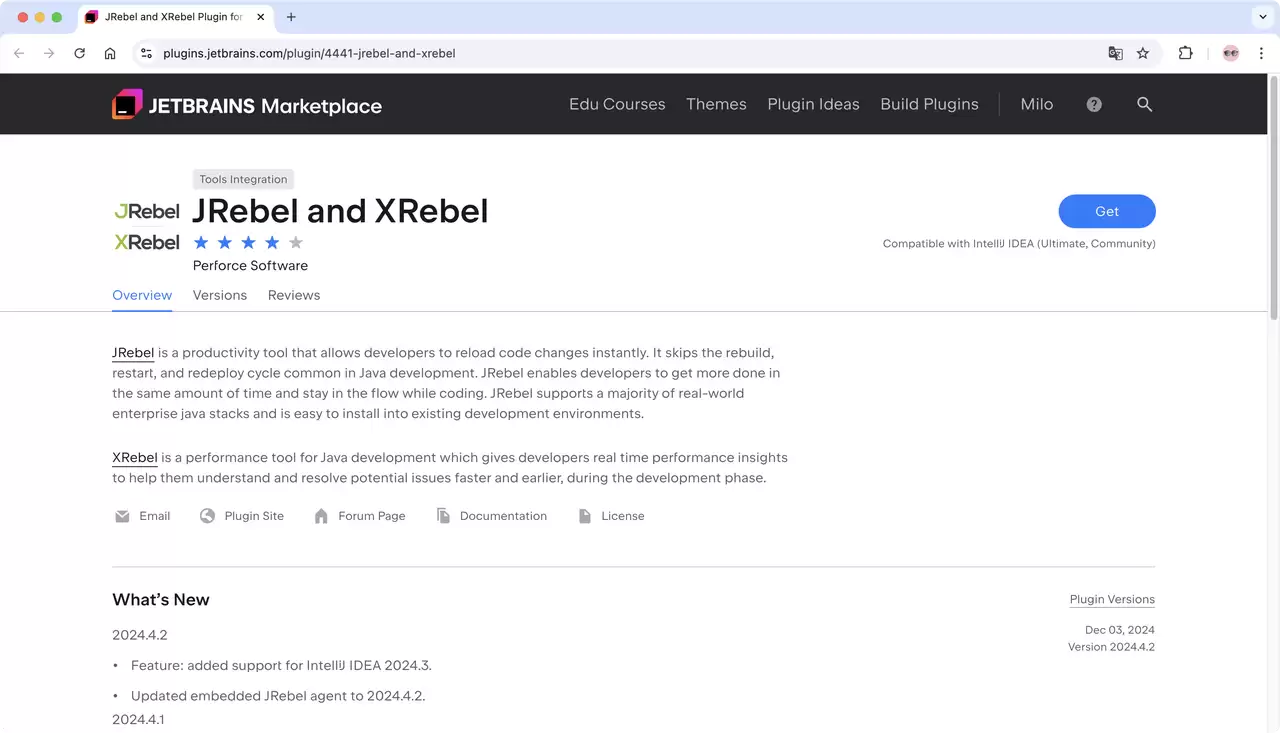Click the License document icon
1280x733 pixels.
coord(585,516)
